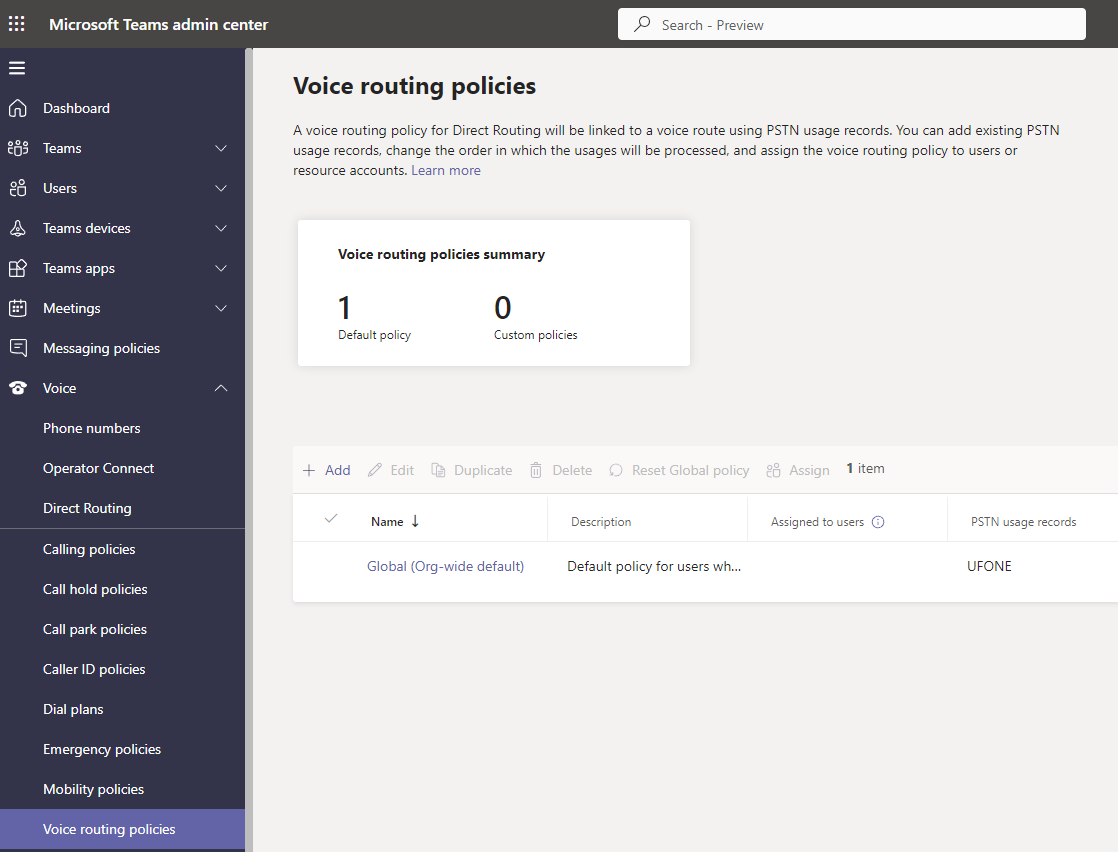This screenshot has width=1118, height=852.
Task: Collapse the navigation hamburger menu
Action: point(17,68)
